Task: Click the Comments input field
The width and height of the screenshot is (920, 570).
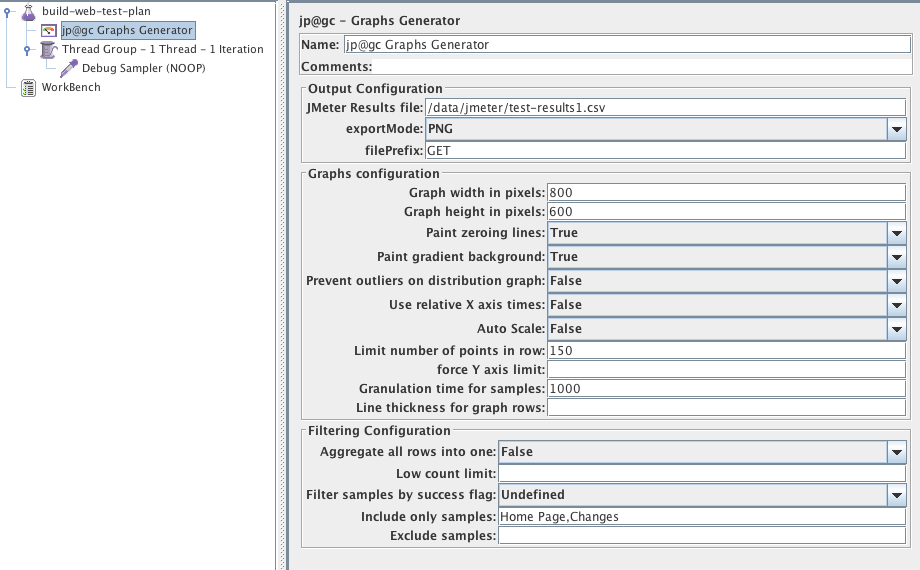Action: coord(642,66)
